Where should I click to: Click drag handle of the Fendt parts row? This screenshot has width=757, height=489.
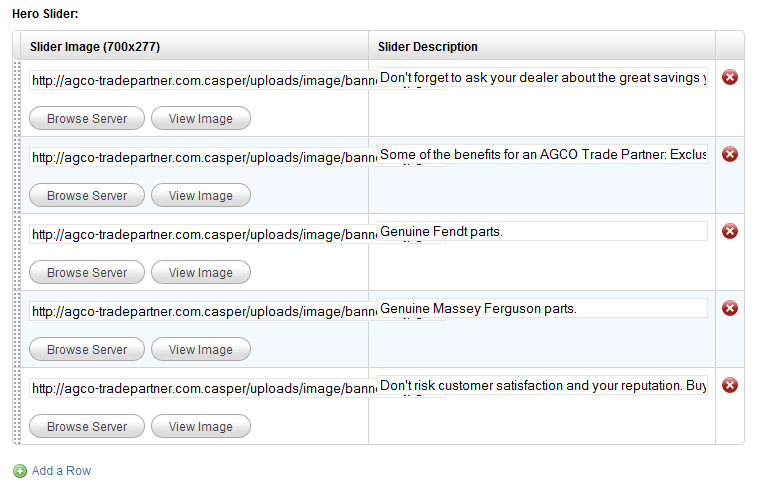click(17, 252)
